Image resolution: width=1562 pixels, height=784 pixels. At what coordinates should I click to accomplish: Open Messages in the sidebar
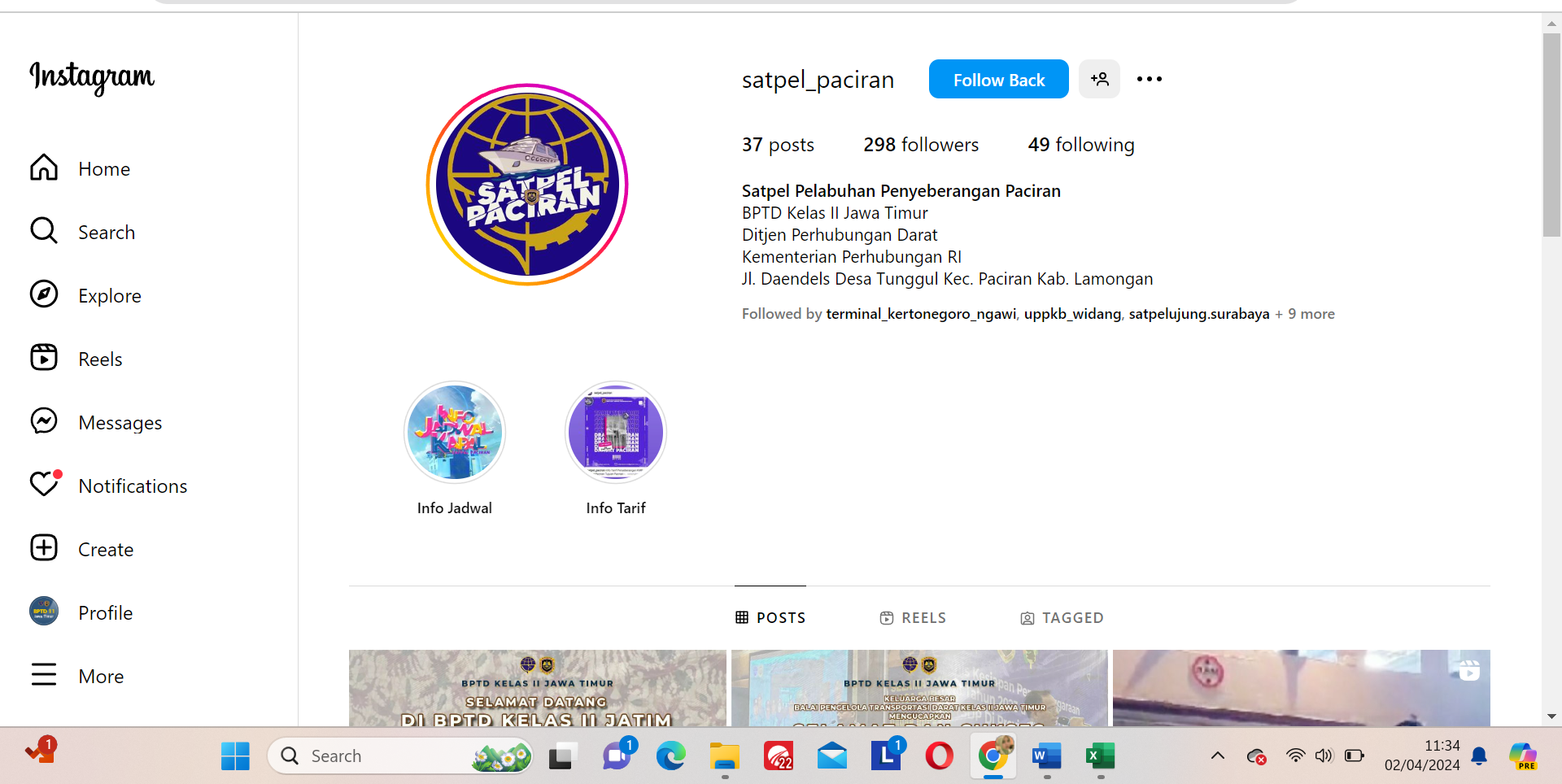click(44, 421)
